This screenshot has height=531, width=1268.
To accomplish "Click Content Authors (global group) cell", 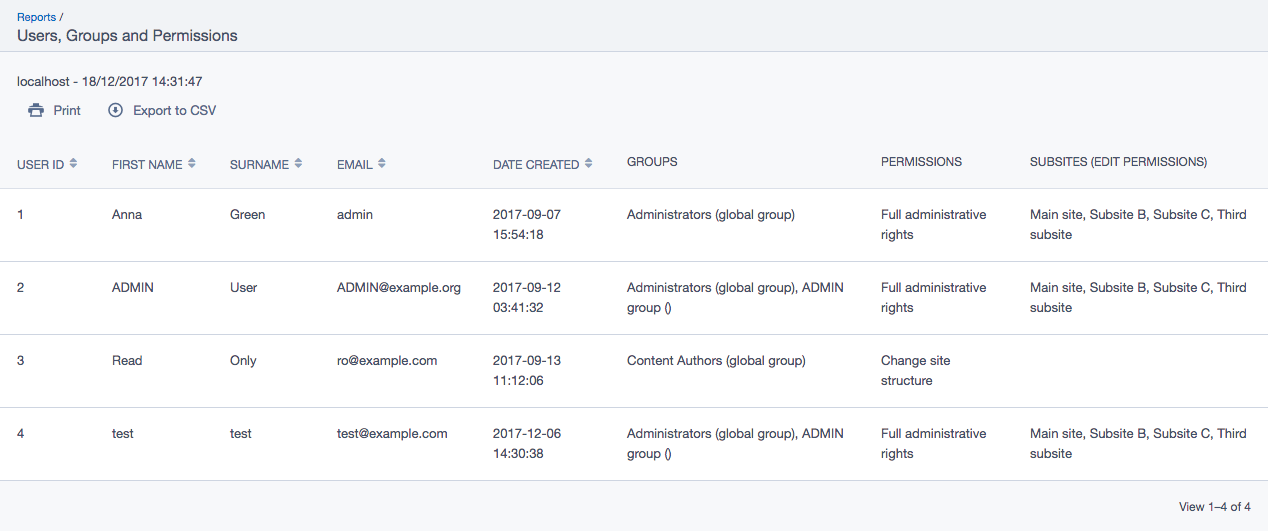I will (x=715, y=361).
